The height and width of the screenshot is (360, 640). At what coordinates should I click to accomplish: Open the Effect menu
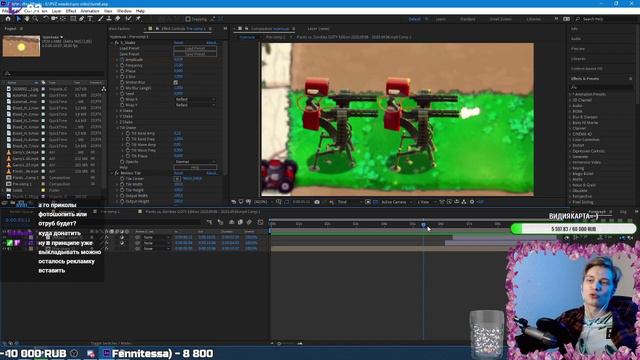click(x=71, y=11)
